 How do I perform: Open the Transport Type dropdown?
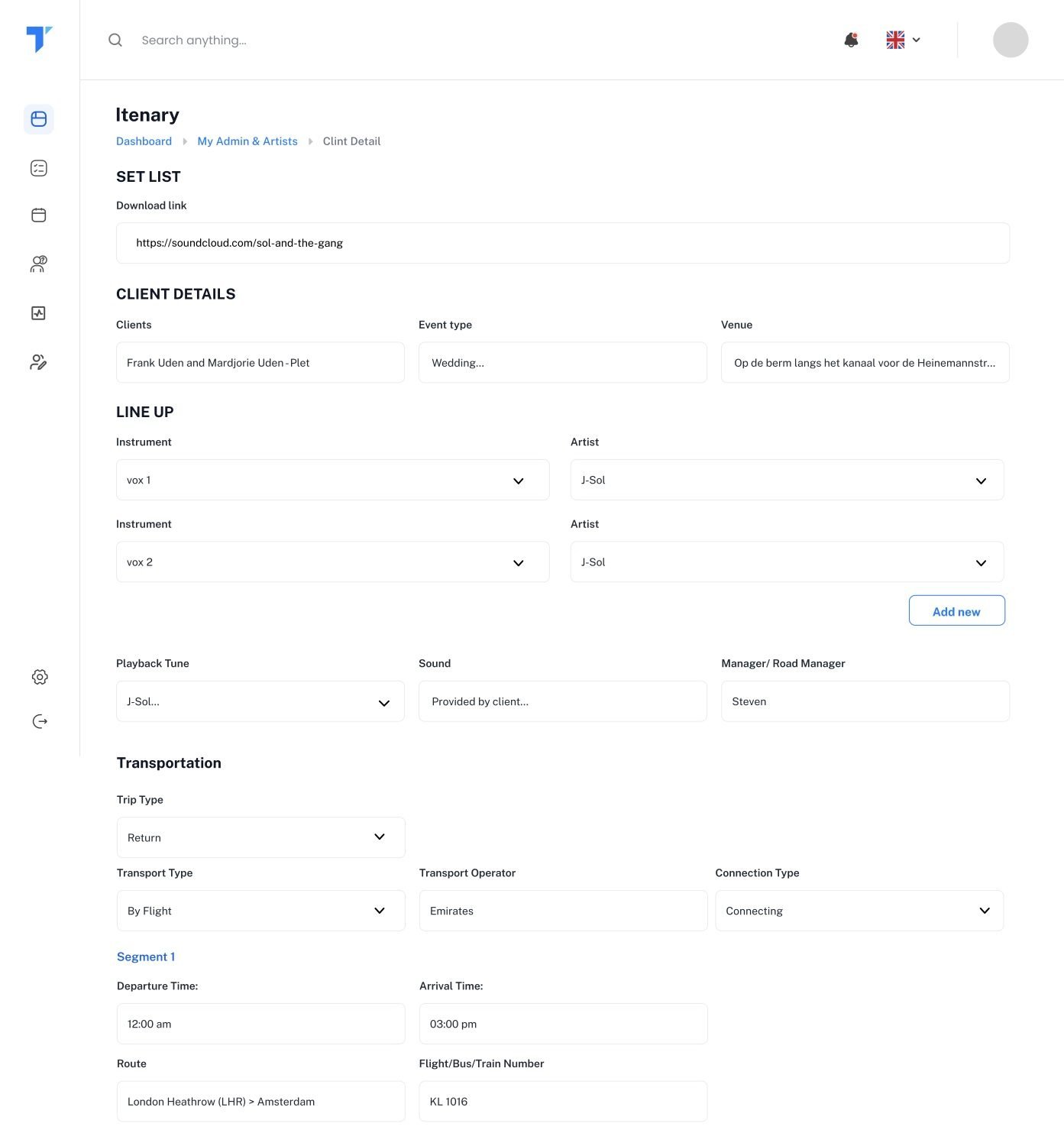point(261,911)
